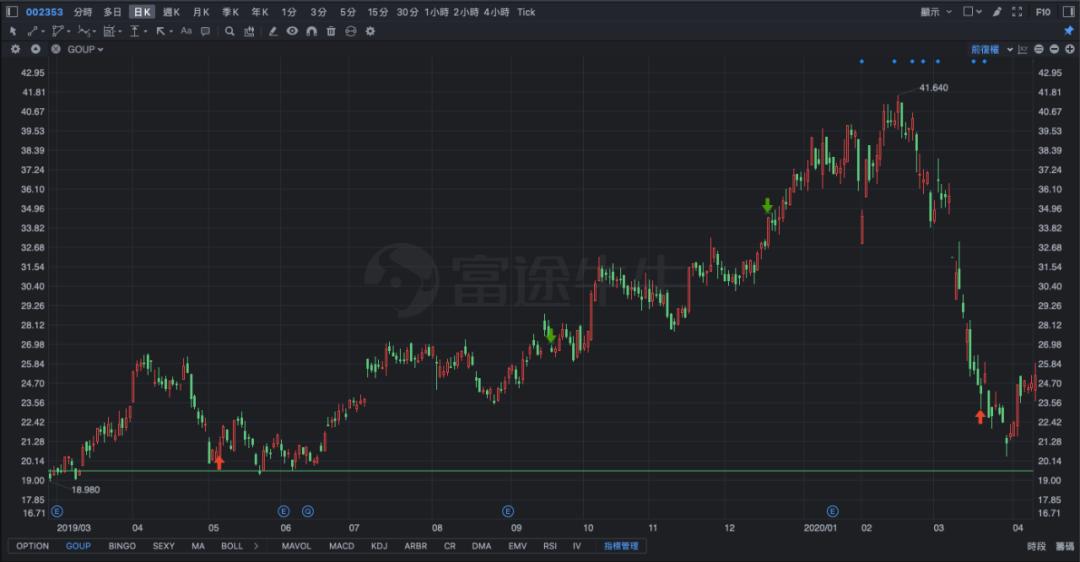Open the bar statistics measure tool
Image resolution: width=1080 pixels, height=562 pixels.
249,31
